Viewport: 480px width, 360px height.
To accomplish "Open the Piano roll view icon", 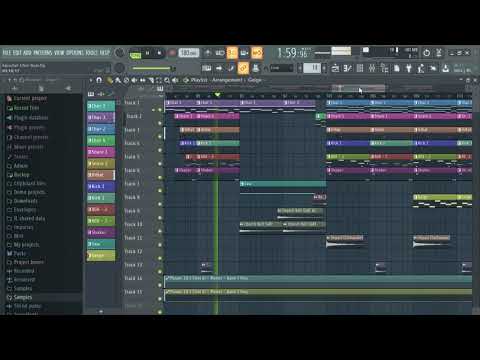I will pyautogui.click(x=347, y=68).
